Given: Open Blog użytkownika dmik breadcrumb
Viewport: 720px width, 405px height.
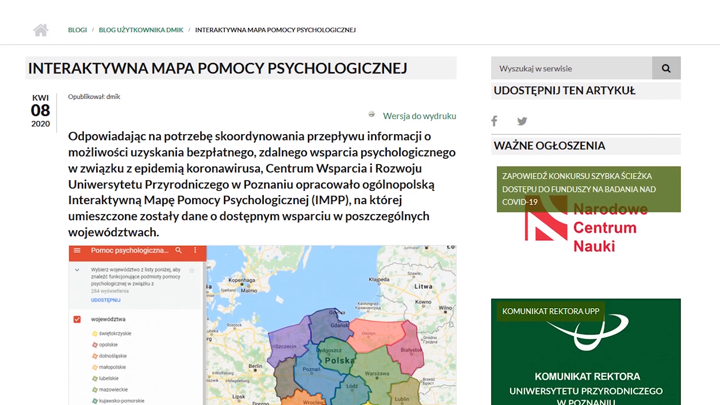Looking at the screenshot, I should pyautogui.click(x=140, y=30).
